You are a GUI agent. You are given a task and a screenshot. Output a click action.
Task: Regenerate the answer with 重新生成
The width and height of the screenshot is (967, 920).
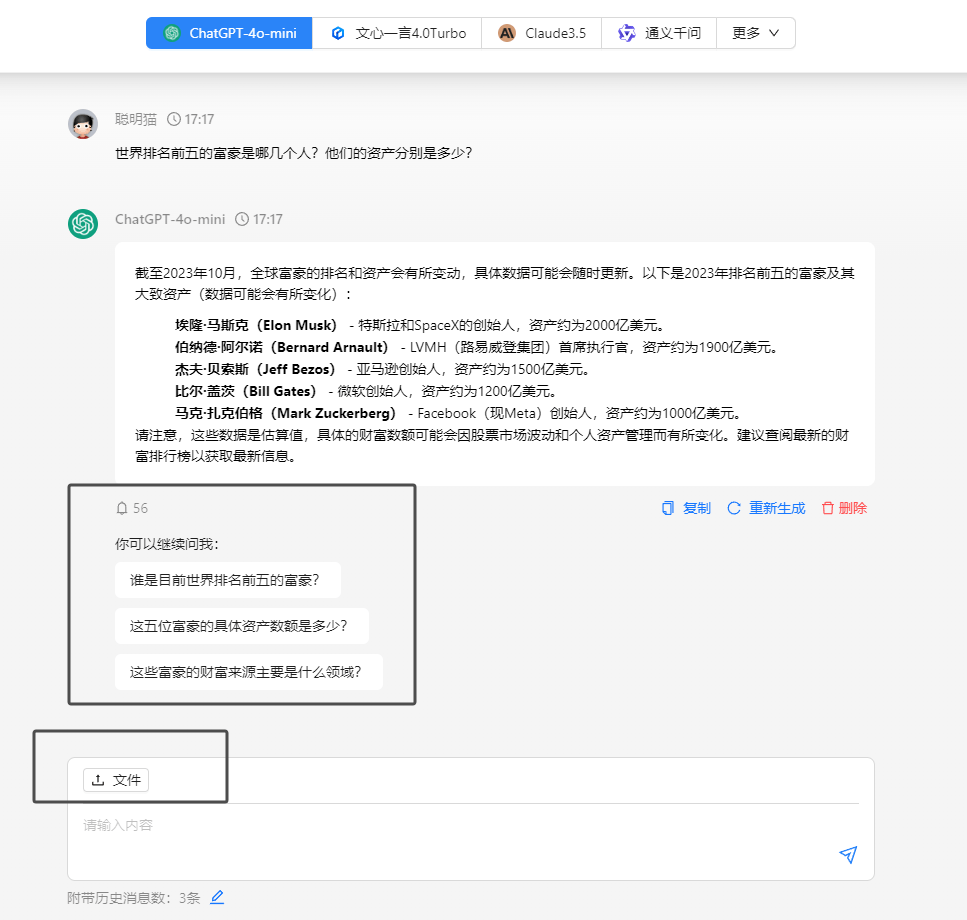(766, 508)
